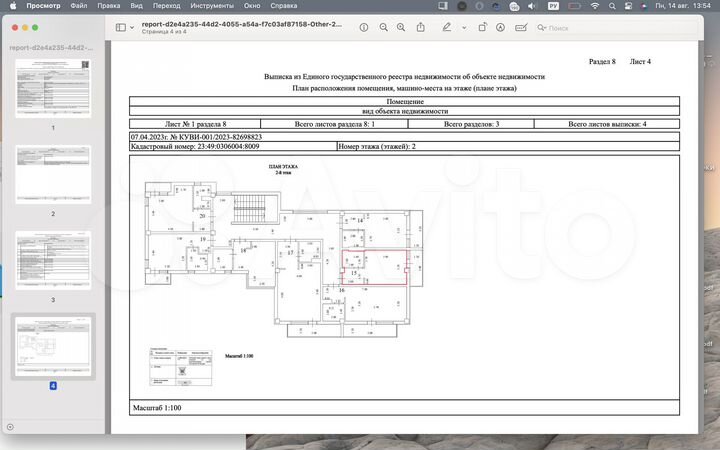Toggle the sidebar view button
The height and width of the screenshot is (450, 720).
click(119, 27)
